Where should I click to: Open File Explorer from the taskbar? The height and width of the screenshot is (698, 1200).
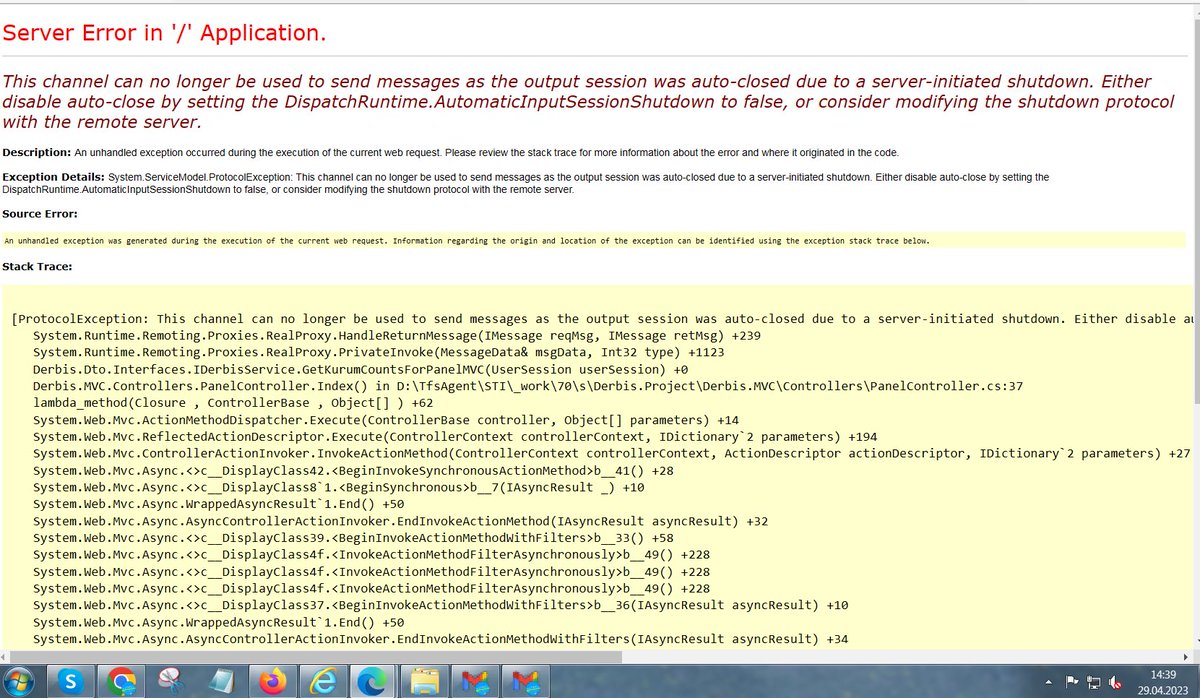423,682
